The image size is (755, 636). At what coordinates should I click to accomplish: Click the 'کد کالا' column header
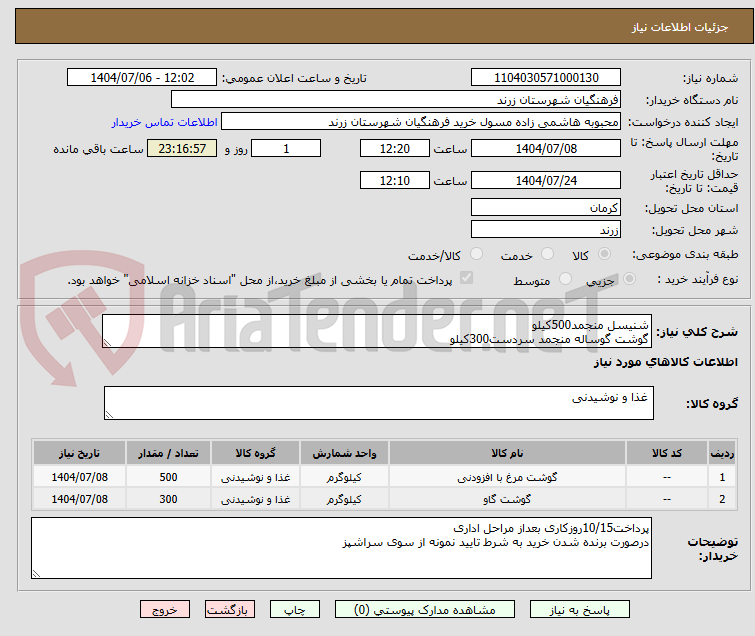(666, 453)
